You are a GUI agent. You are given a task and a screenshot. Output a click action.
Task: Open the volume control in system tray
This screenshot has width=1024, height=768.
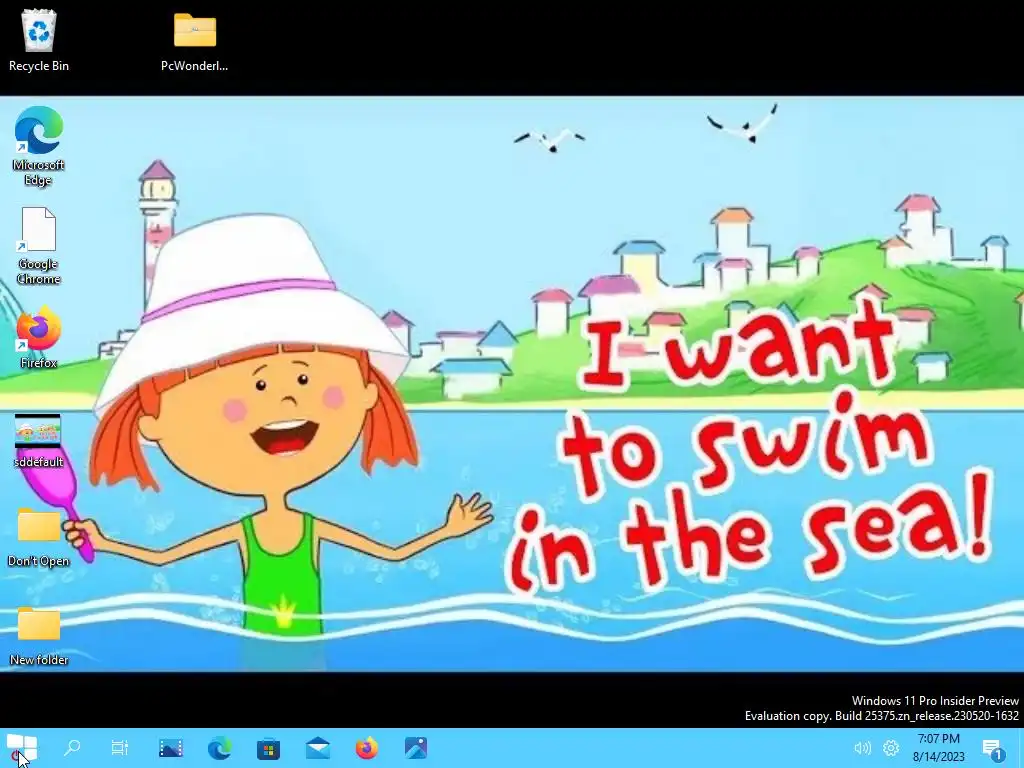pyautogui.click(x=863, y=748)
